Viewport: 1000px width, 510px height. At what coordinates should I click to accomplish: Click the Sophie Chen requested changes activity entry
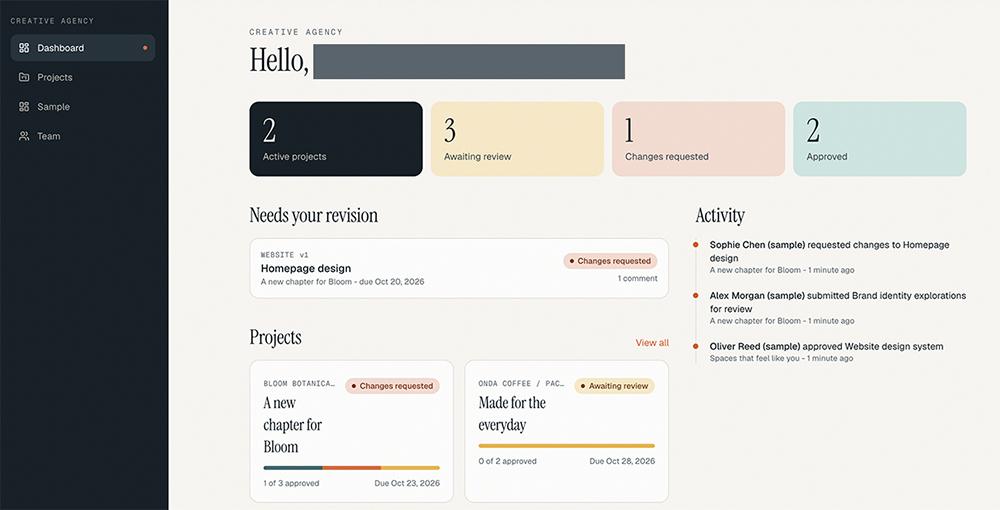829,257
